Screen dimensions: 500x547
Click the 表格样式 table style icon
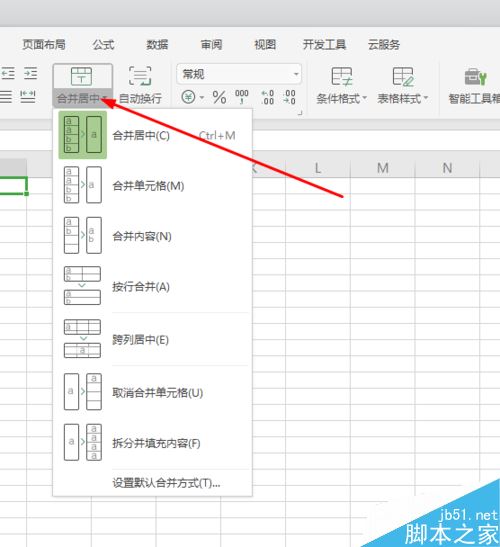click(x=403, y=76)
